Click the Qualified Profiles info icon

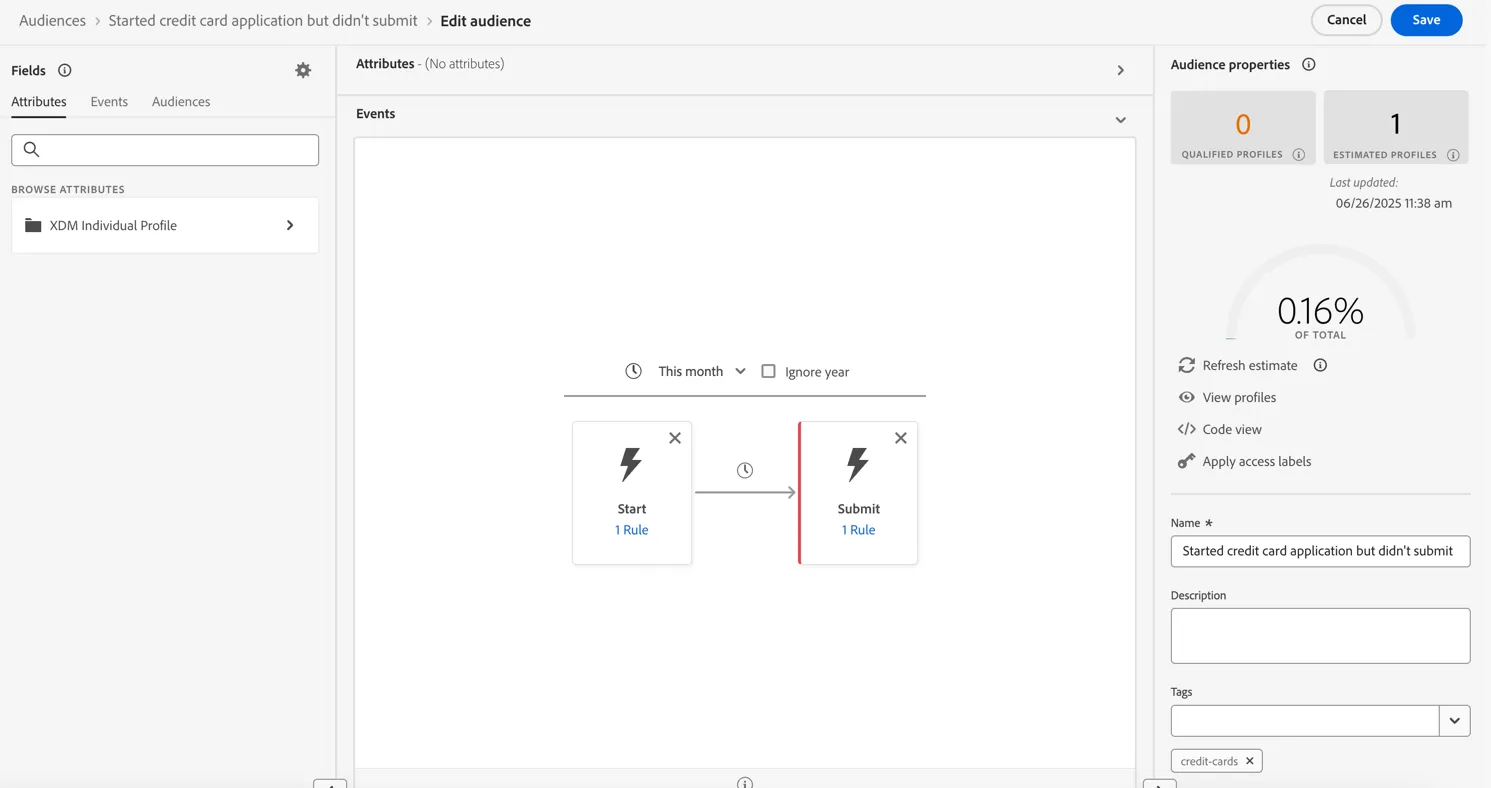1299,155
